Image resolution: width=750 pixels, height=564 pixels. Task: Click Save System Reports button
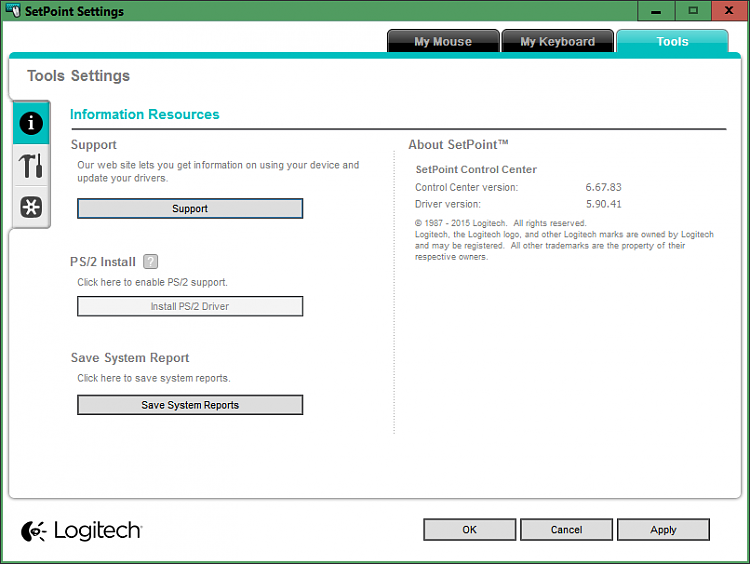coord(190,405)
